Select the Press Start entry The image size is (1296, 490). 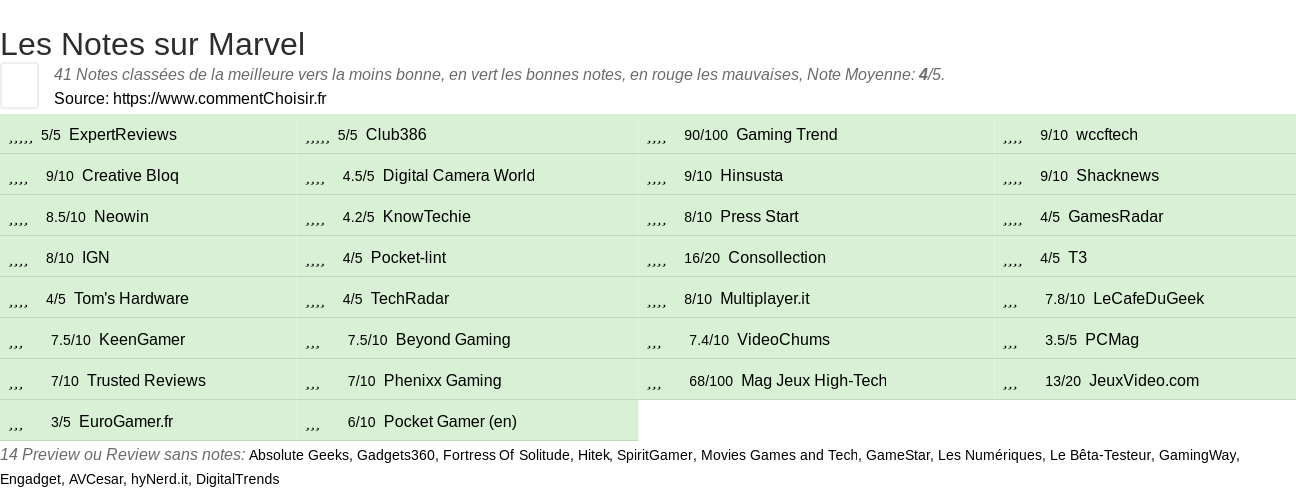point(816,216)
